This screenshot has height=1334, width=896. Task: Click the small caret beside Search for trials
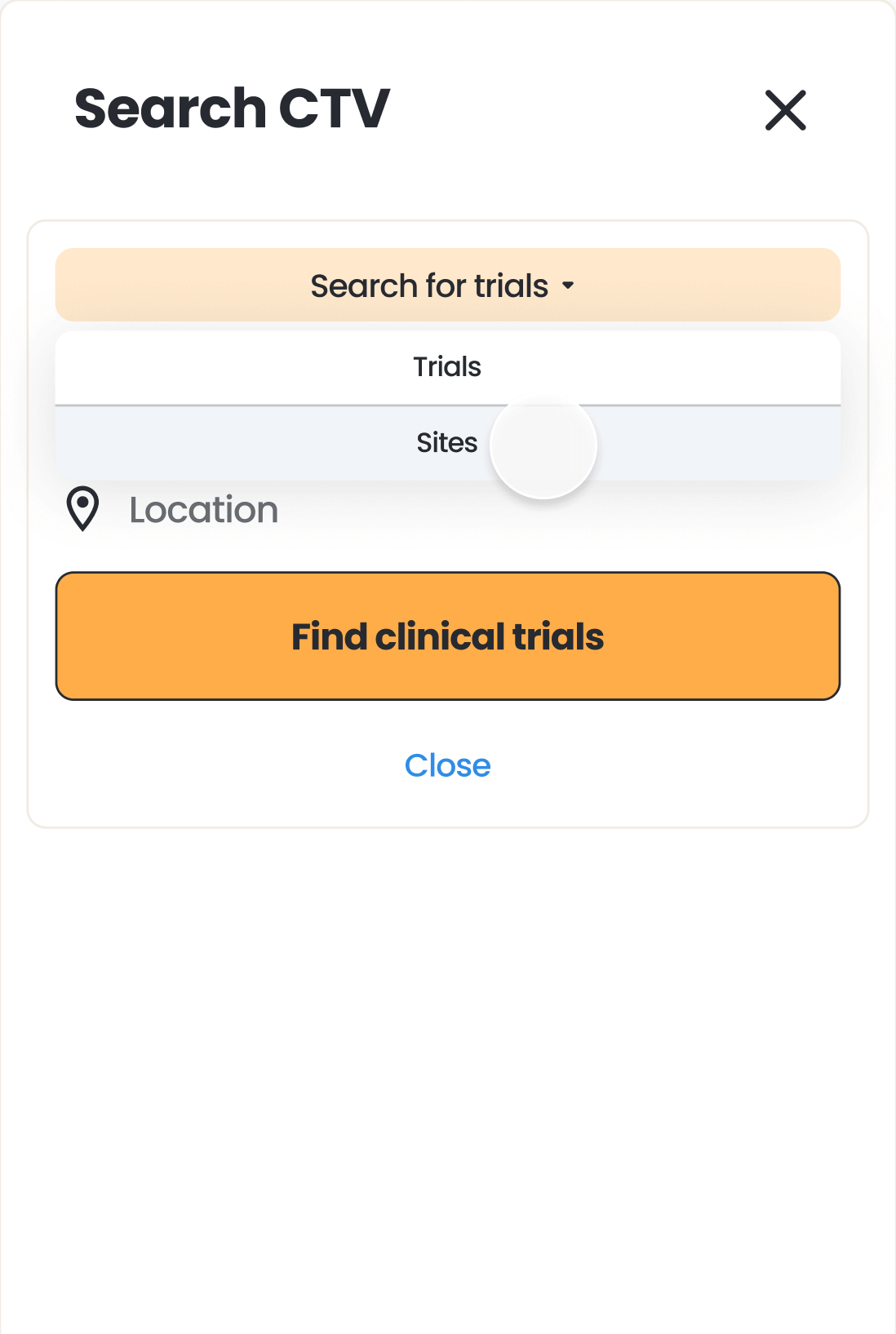(568, 286)
